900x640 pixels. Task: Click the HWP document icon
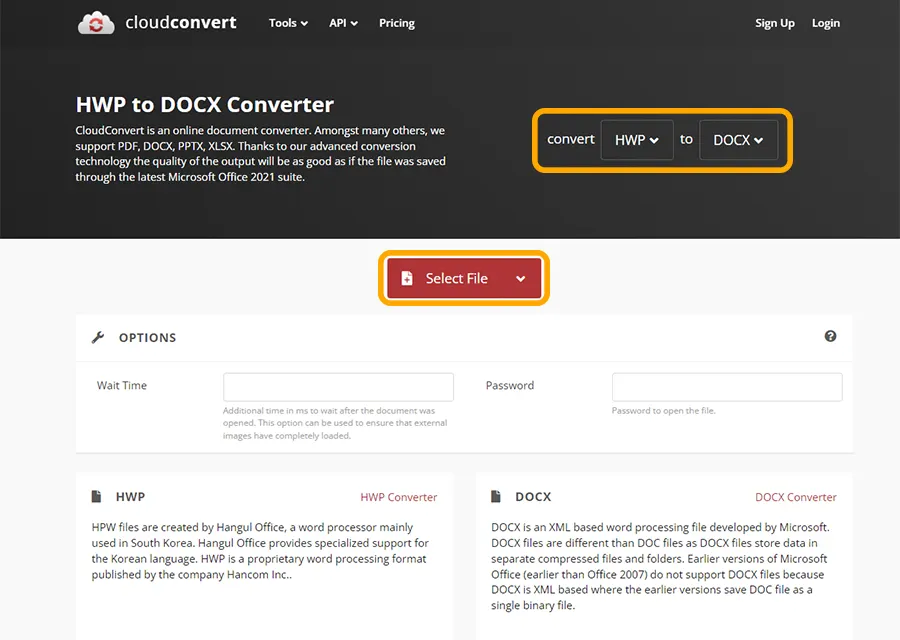(96, 496)
